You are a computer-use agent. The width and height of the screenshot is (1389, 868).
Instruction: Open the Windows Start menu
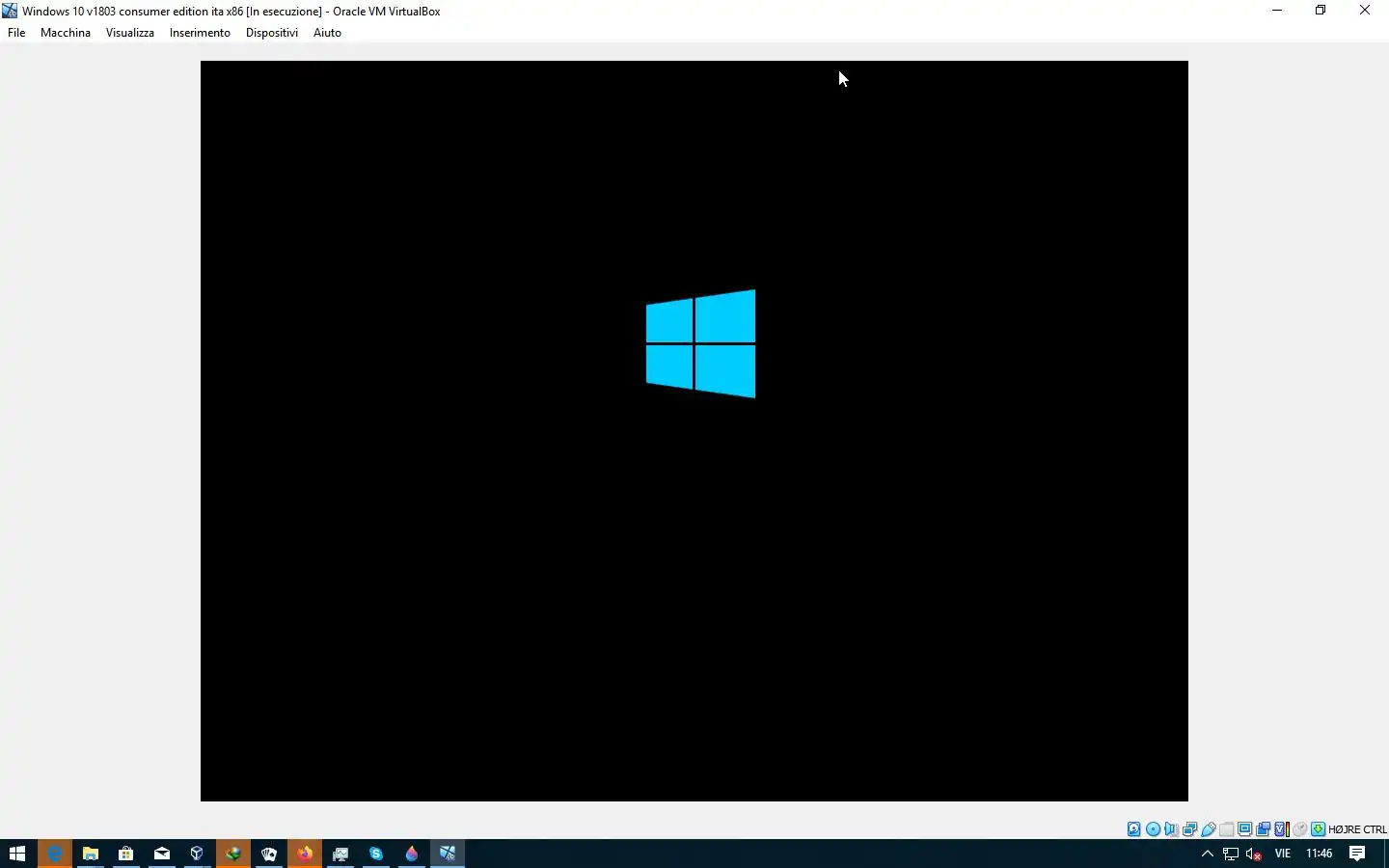pos(17,854)
